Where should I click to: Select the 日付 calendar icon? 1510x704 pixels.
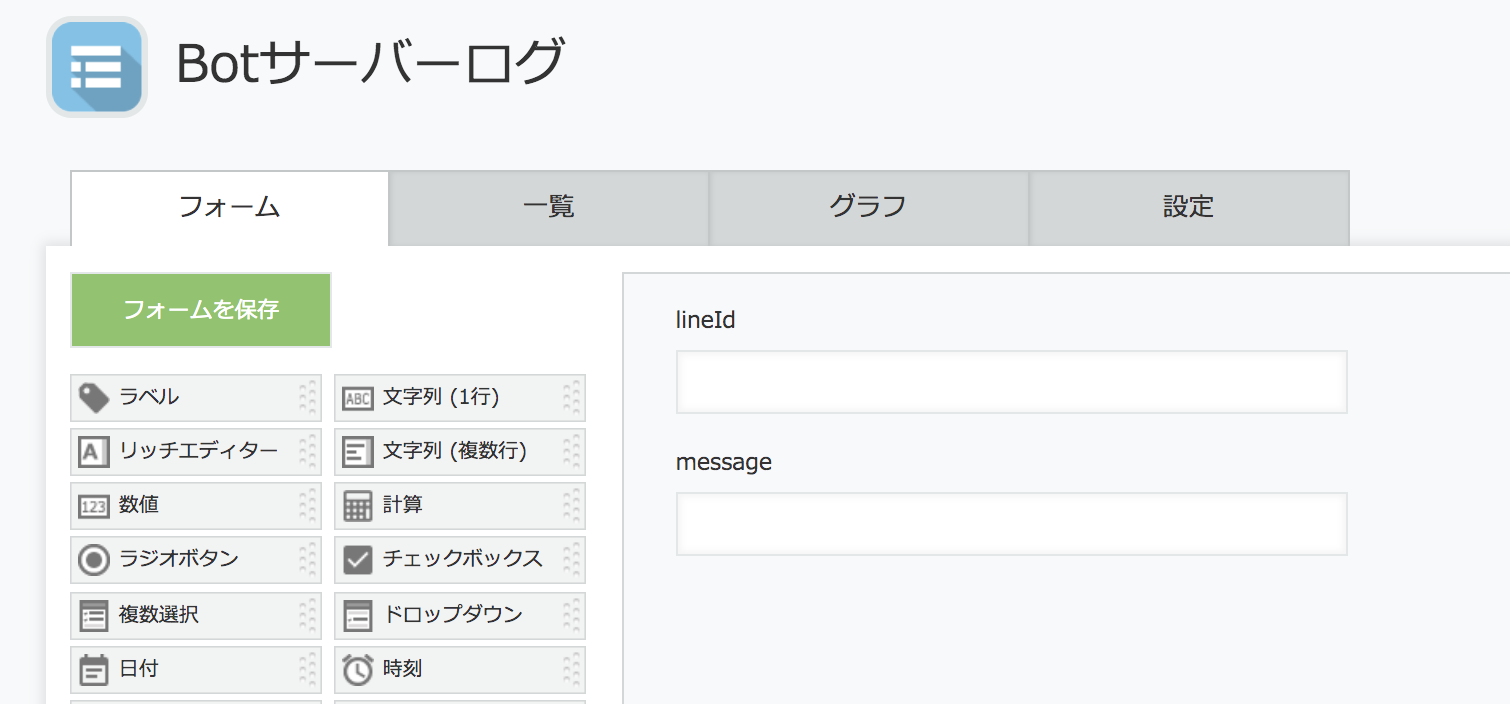93,669
